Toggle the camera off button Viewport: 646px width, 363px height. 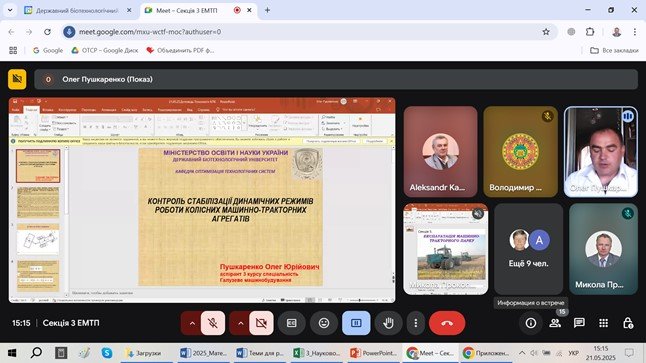click(x=261, y=323)
